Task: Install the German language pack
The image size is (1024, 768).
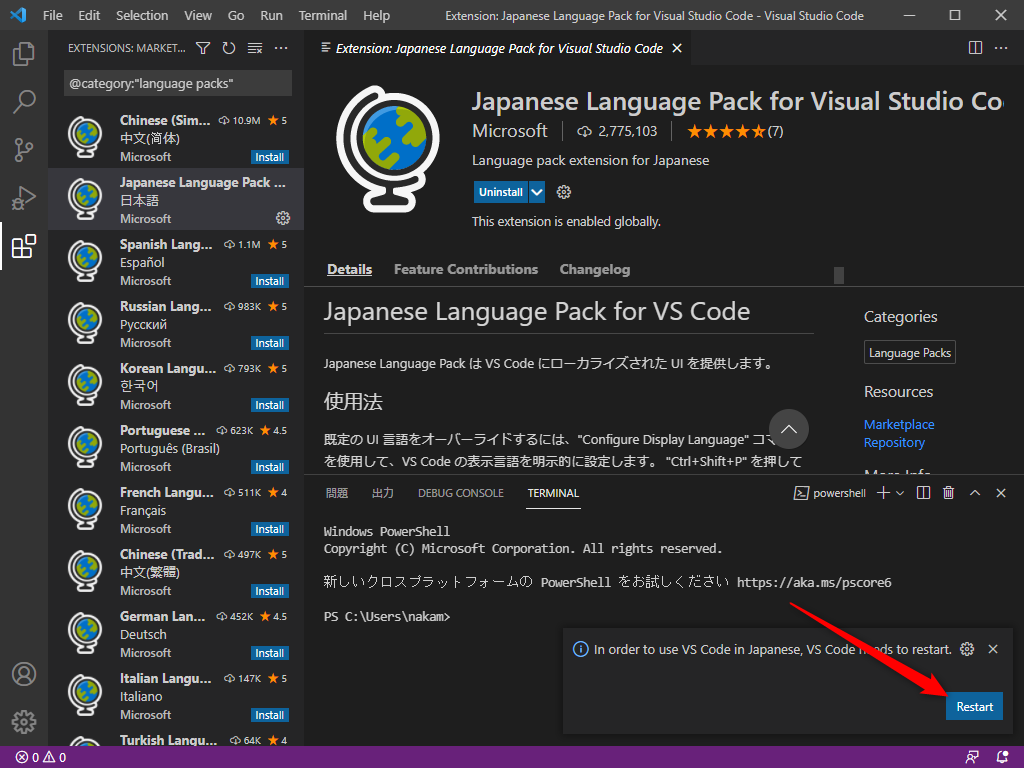Action: point(270,653)
